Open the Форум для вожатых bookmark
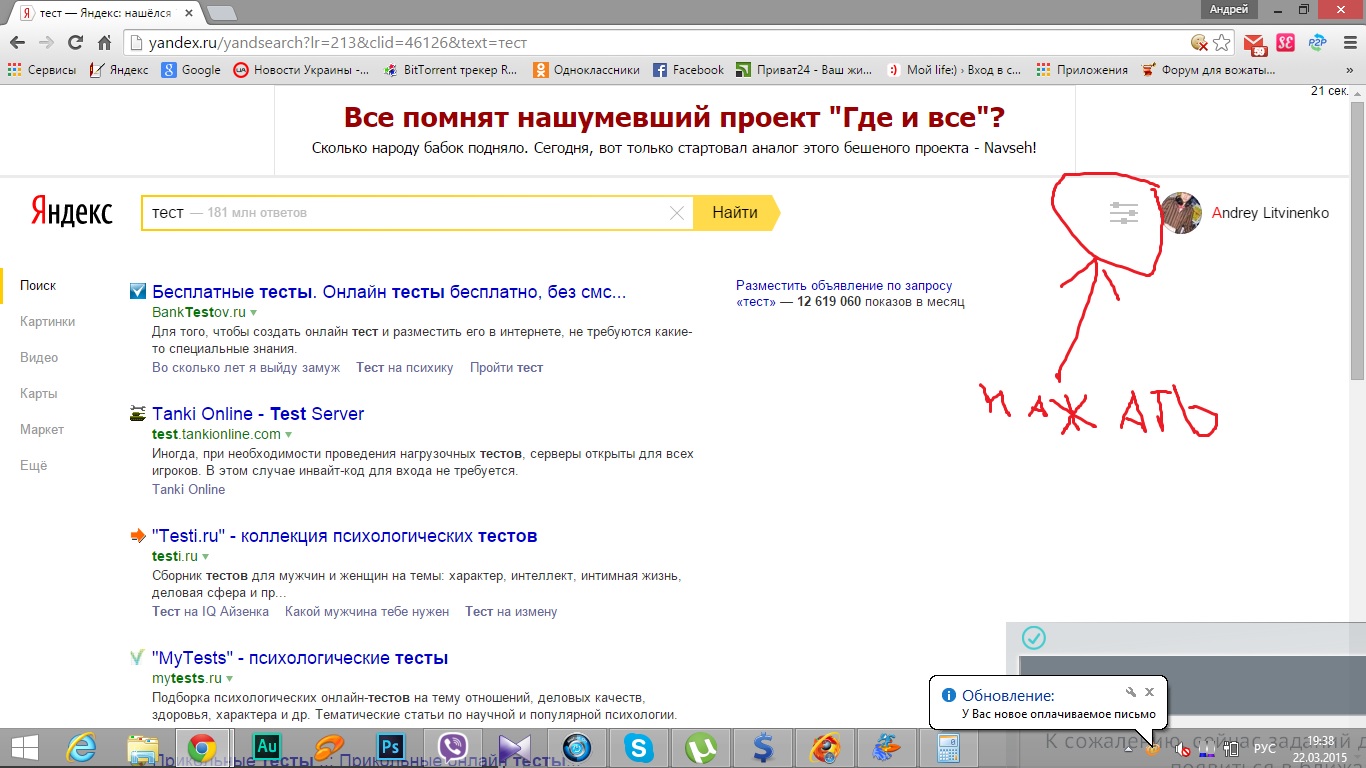This screenshot has width=1366, height=768. (x=1208, y=70)
